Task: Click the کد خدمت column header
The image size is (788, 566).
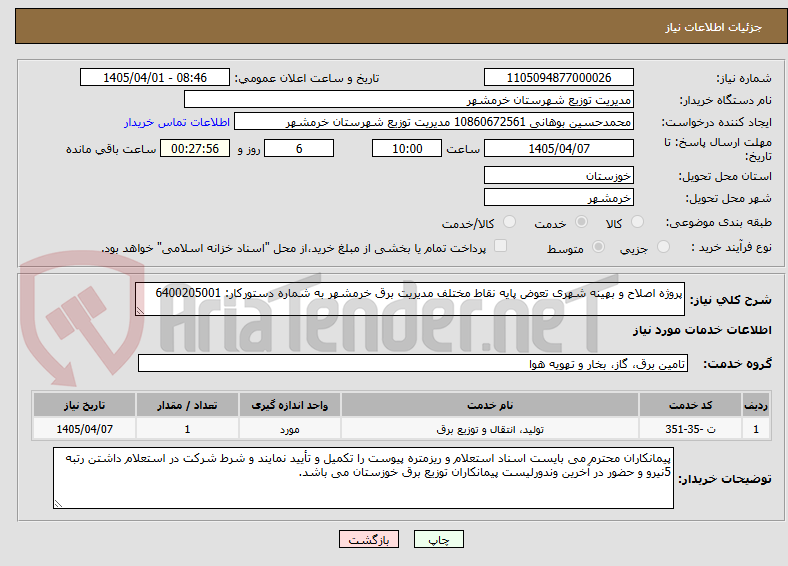Action: click(691, 405)
